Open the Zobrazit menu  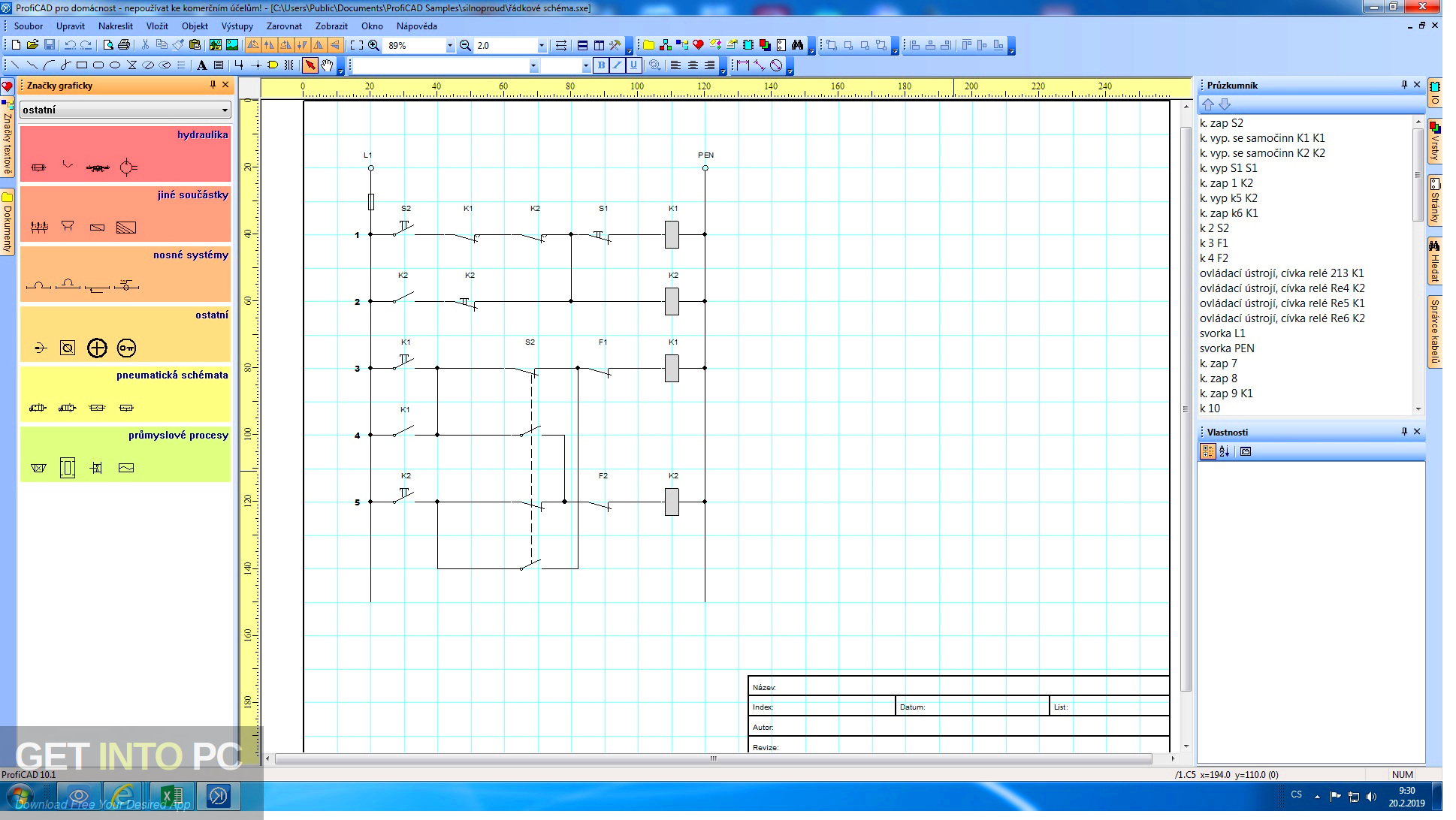pos(331,26)
